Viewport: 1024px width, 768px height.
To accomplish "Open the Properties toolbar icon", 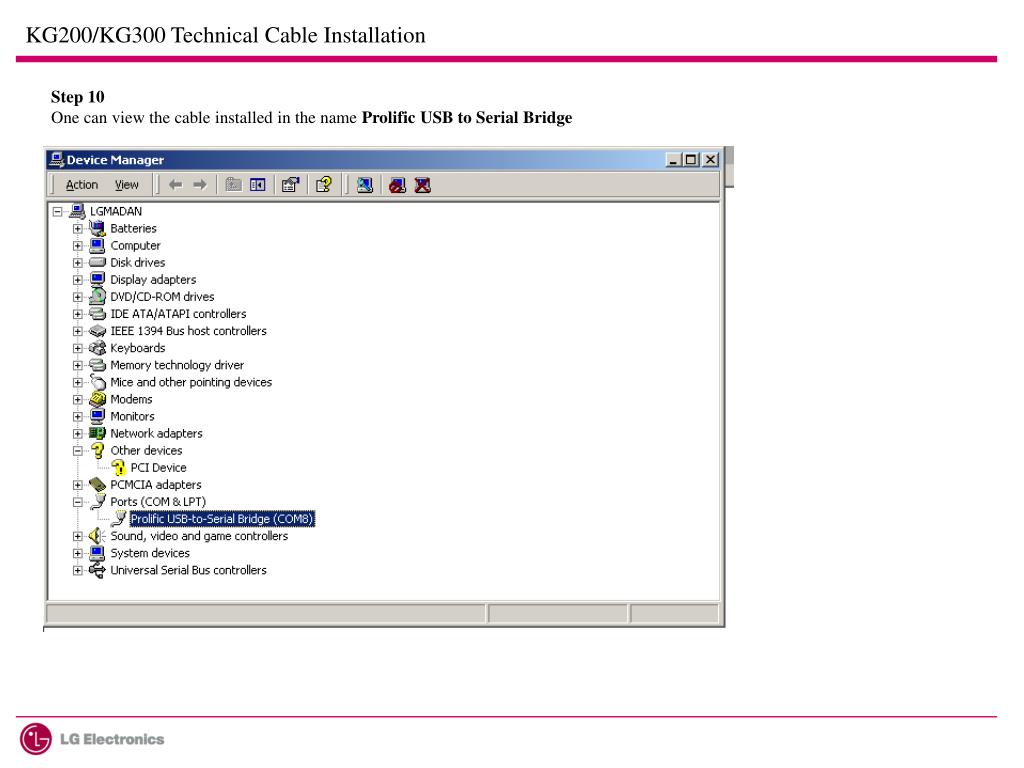I will (291, 185).
